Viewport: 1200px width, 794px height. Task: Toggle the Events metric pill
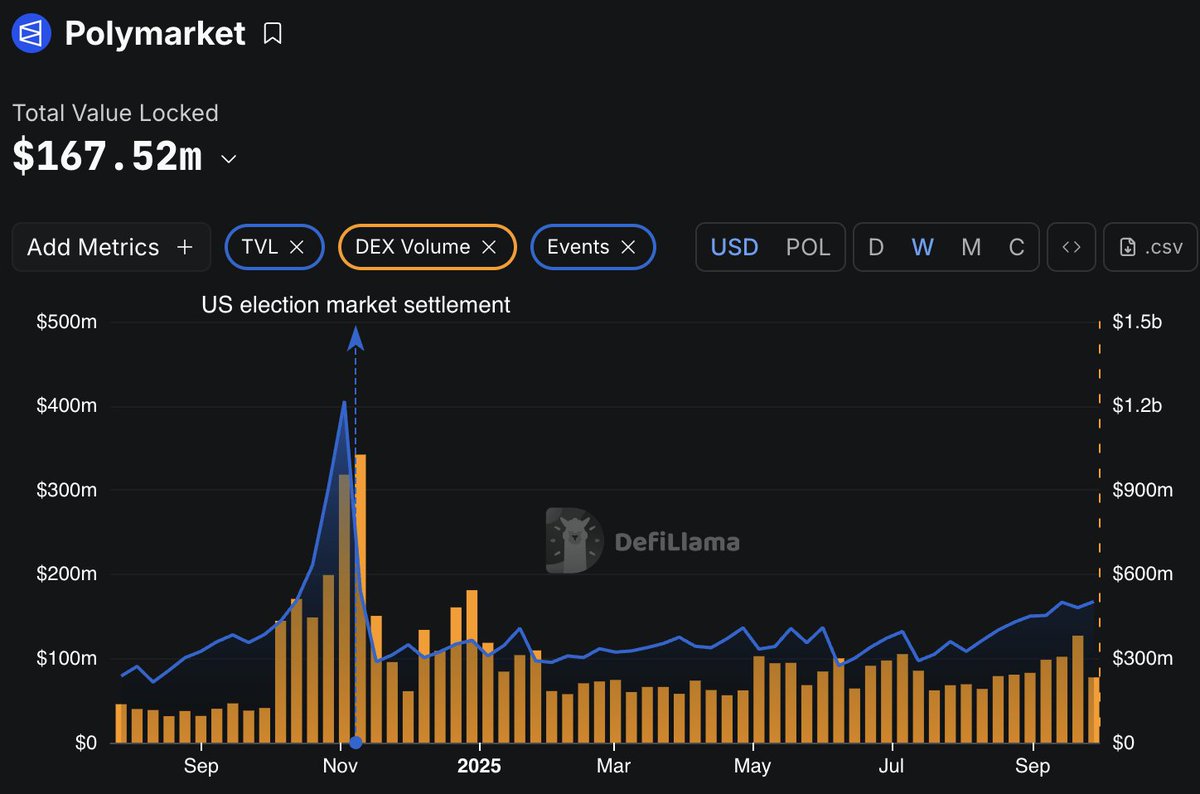tap(593, 247)
